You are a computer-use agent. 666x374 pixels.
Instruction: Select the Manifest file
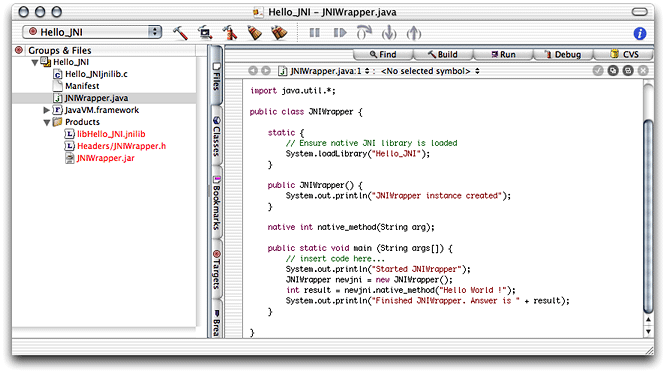click(x=82, y=86)
